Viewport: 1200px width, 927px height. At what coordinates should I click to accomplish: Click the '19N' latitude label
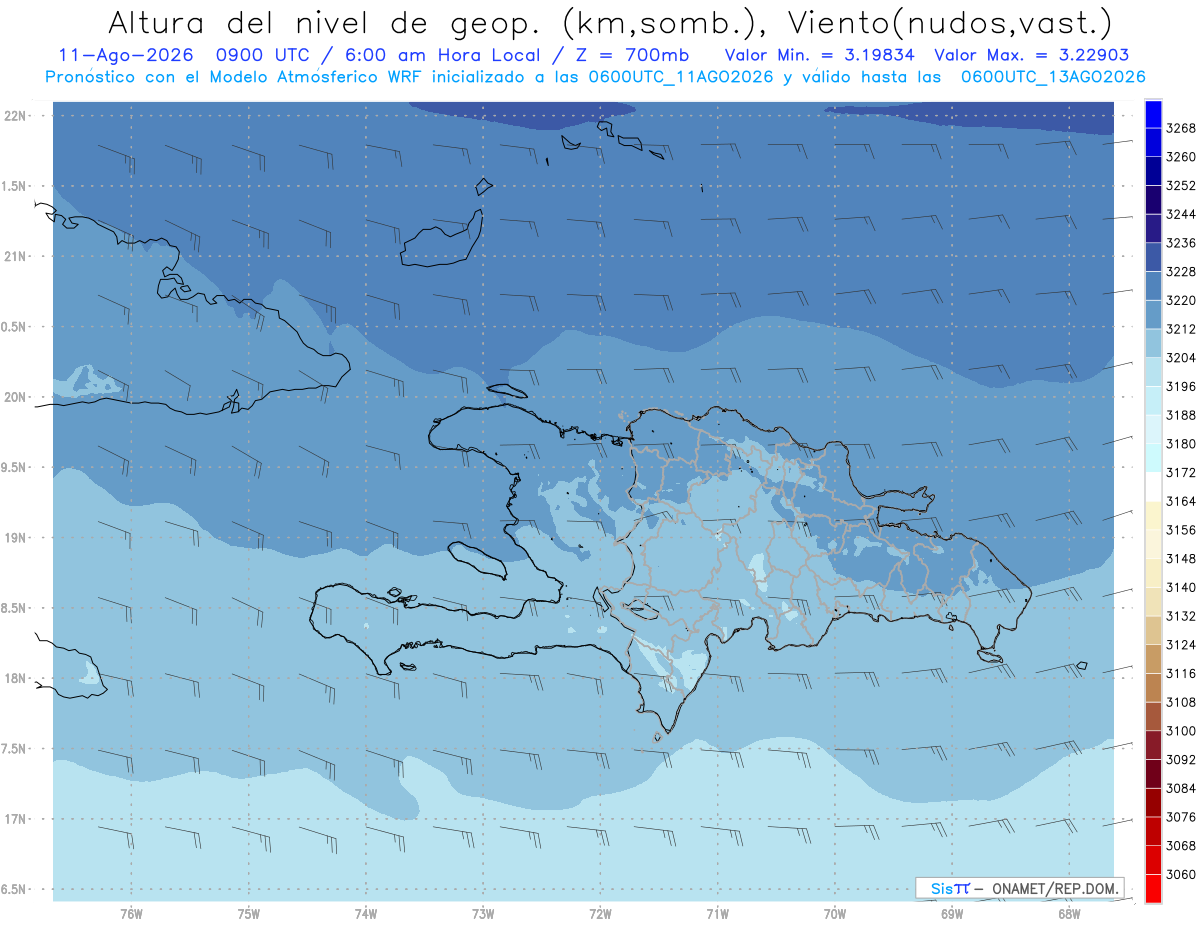[x=13, y=538]
